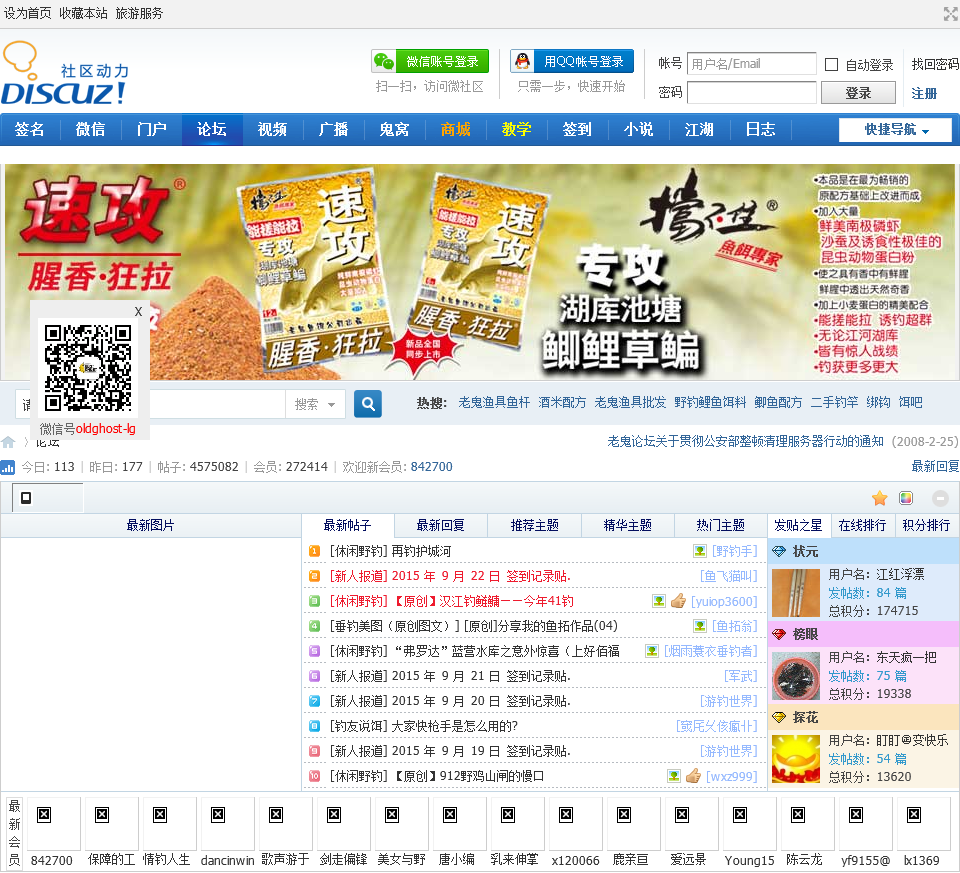960x873 pixels.
Task: Open the 老鬼论坛 notice announcement link
Action: pyautogui.click(x=745, y=441)
